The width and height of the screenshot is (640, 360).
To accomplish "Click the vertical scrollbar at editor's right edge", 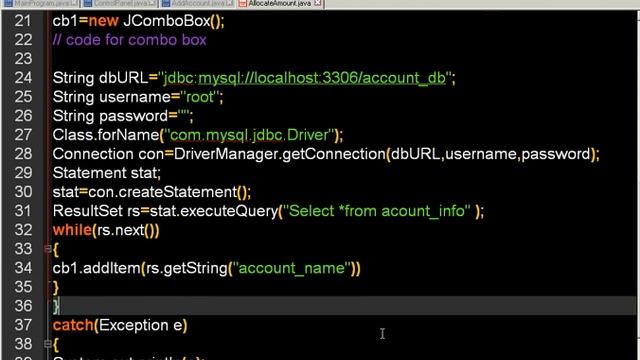I will tap(638, 184).
